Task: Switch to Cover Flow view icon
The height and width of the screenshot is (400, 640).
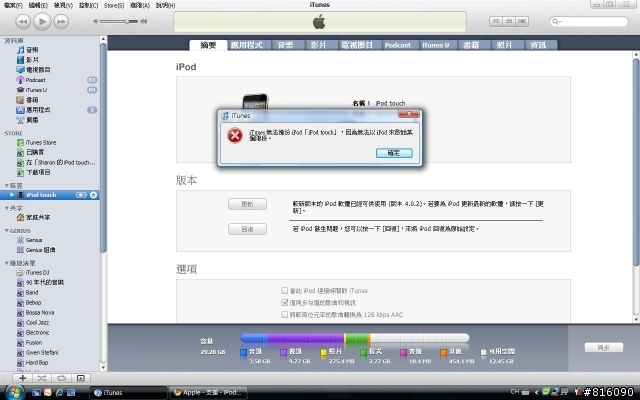Action: tap(522, 21)
